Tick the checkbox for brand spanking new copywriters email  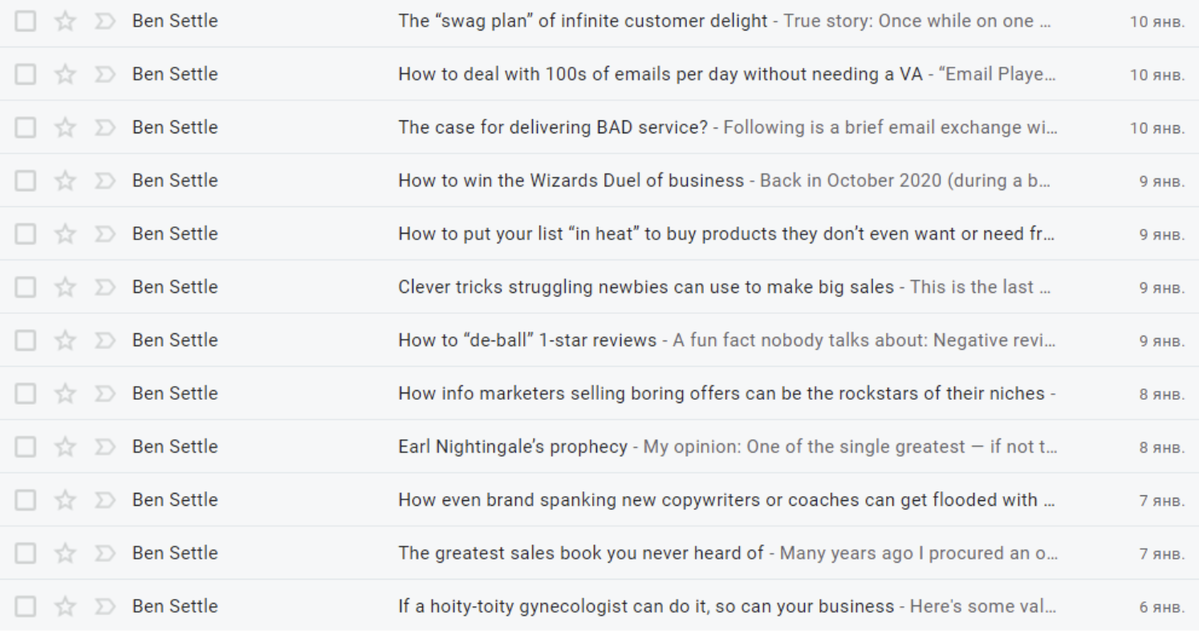pyautogui.click(x=25, y=499)
